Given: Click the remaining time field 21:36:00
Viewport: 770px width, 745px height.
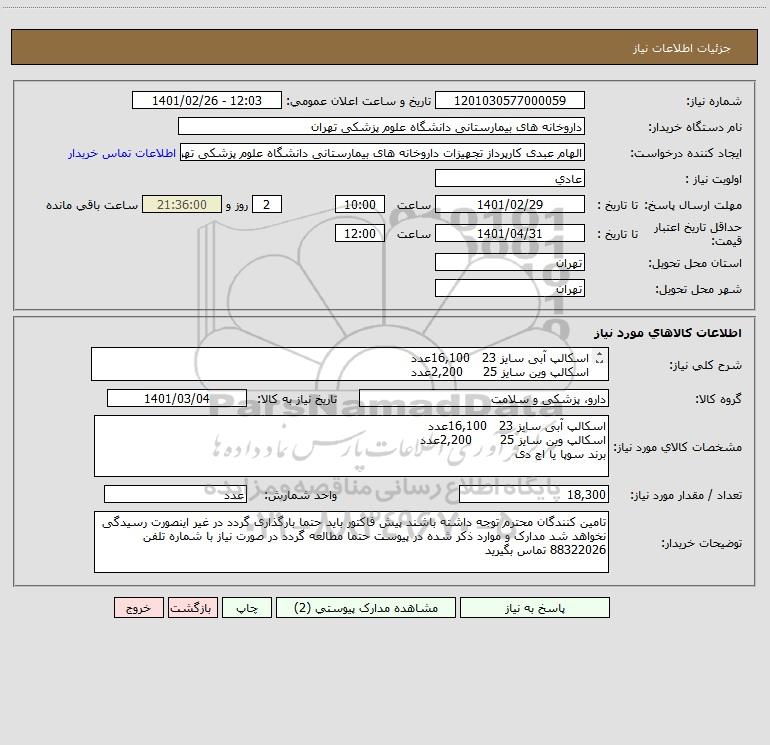Looking at the screenshot, I should [182, 204].
